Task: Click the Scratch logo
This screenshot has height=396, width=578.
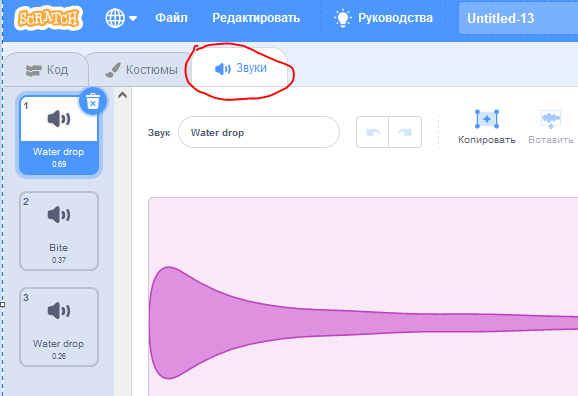Action: 48,18
